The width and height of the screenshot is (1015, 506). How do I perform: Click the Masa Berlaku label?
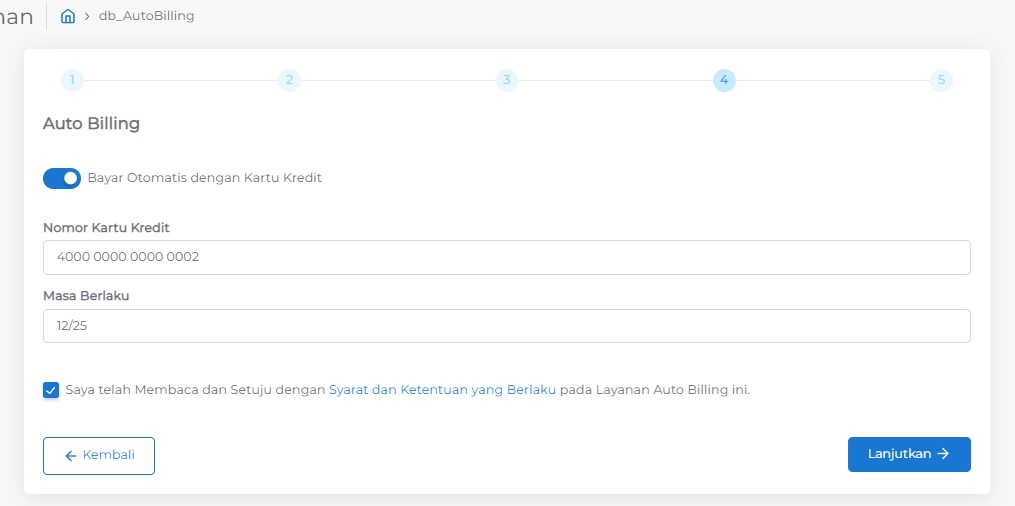coord(86,296)
